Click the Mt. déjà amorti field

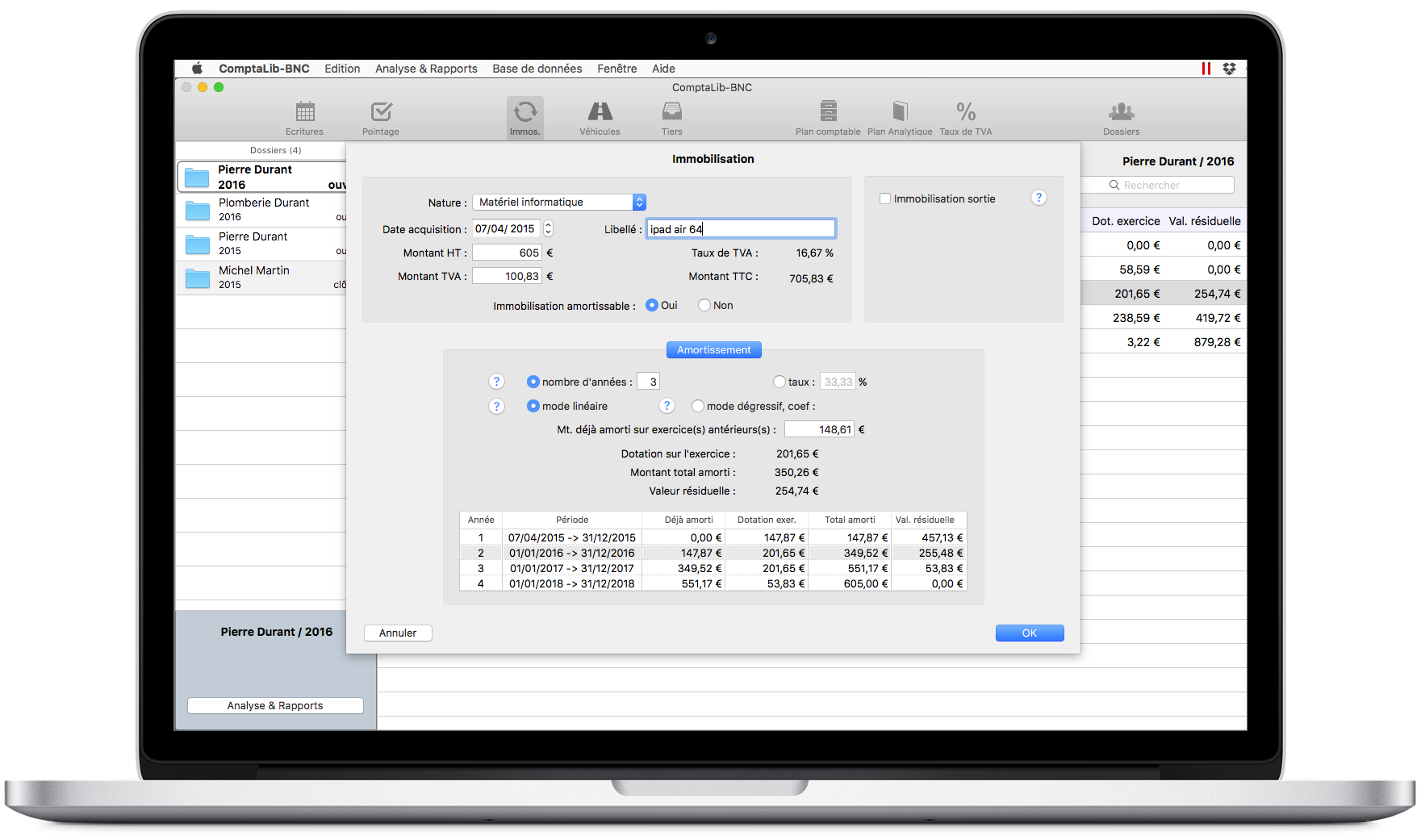[819, 429]
